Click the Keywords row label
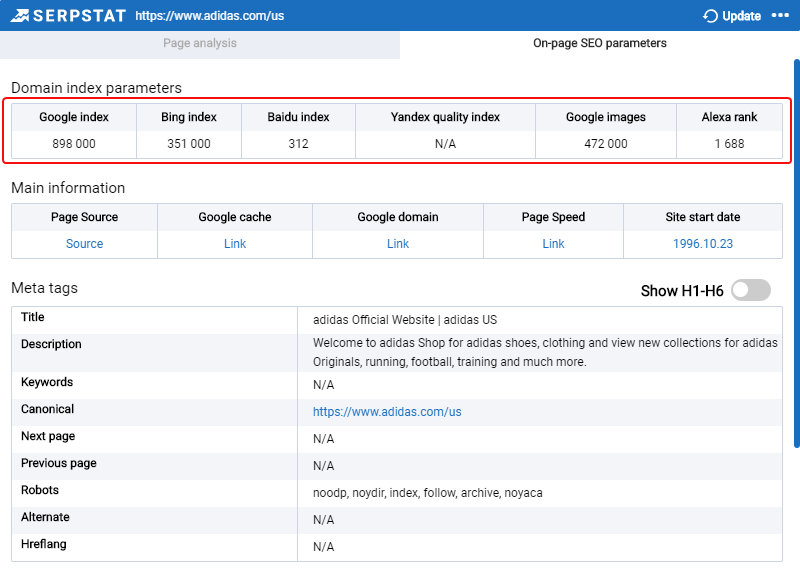This screenshot has width=800, height=572. [x=47, y=382]
